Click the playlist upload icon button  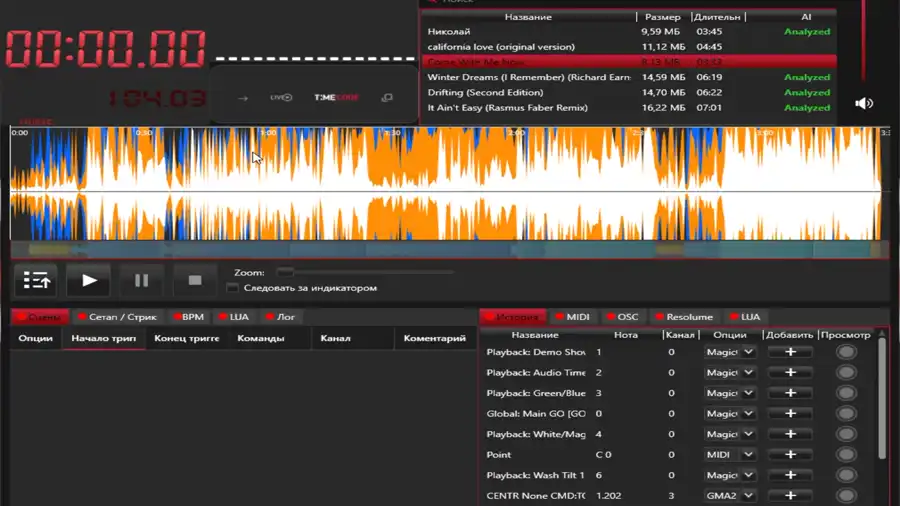36,281
